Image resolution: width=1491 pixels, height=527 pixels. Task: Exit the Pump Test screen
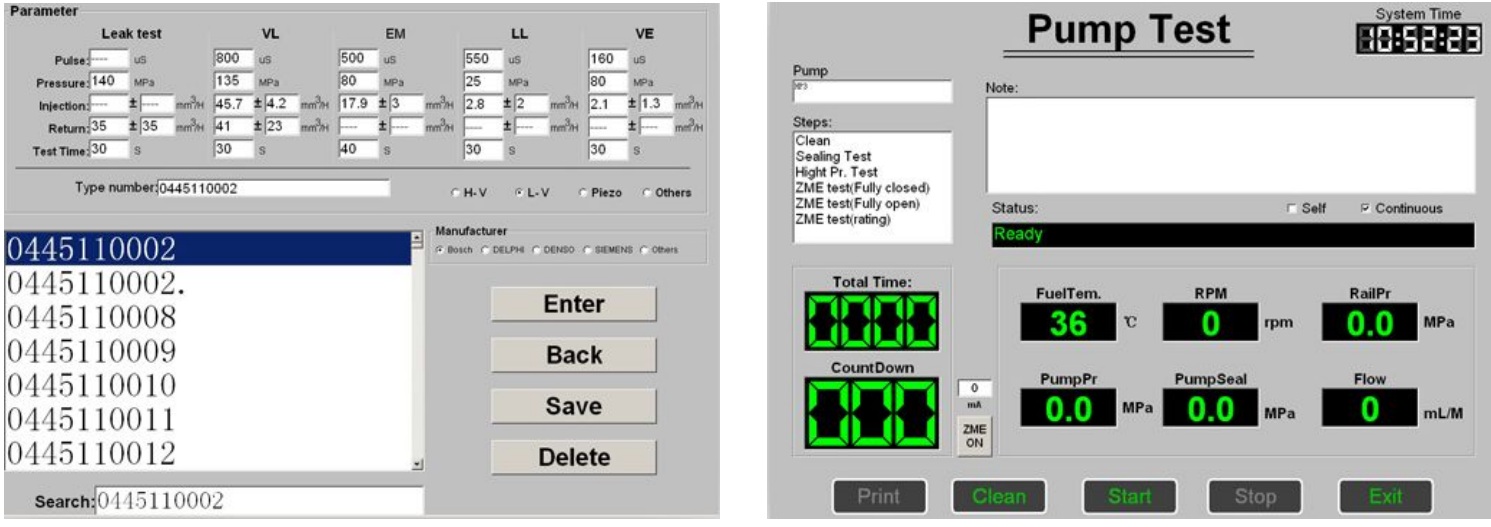click(x=1385, y=496)
